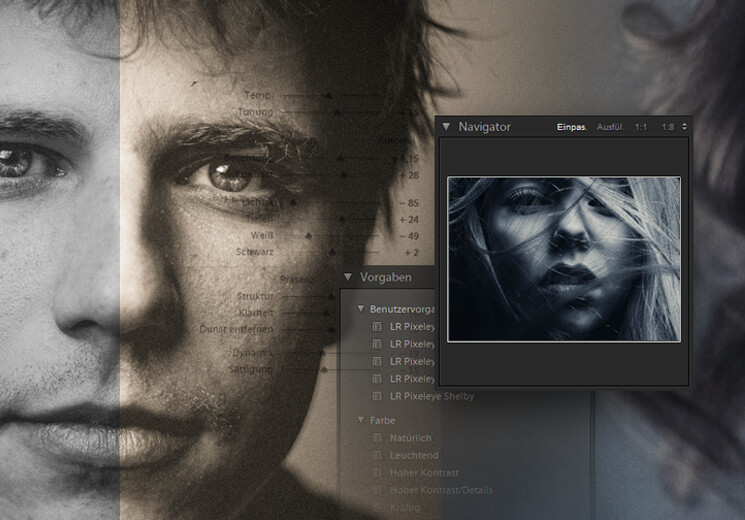Image resolution: width=745 pixels, height=520 pixels.
Task: Set Navigator zoom to 1:8
Action: click(x=668, y=127)
